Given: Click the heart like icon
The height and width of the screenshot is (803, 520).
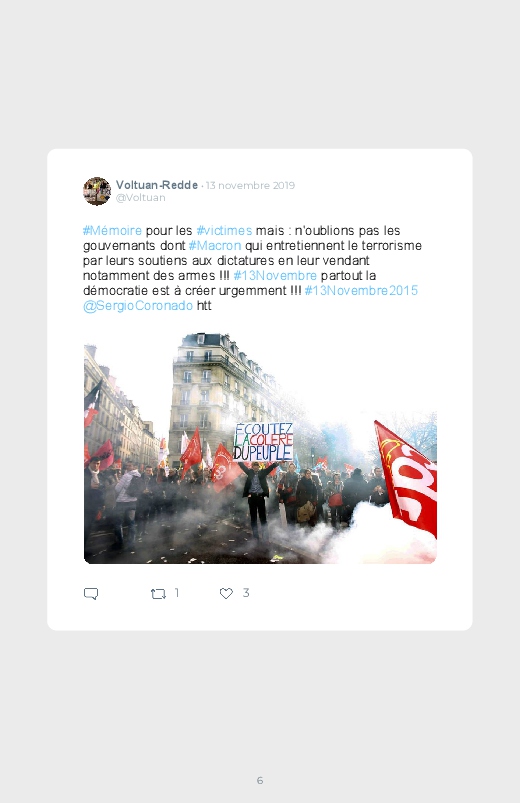Looking at the screenshot, I should click(x=226, y=593).
